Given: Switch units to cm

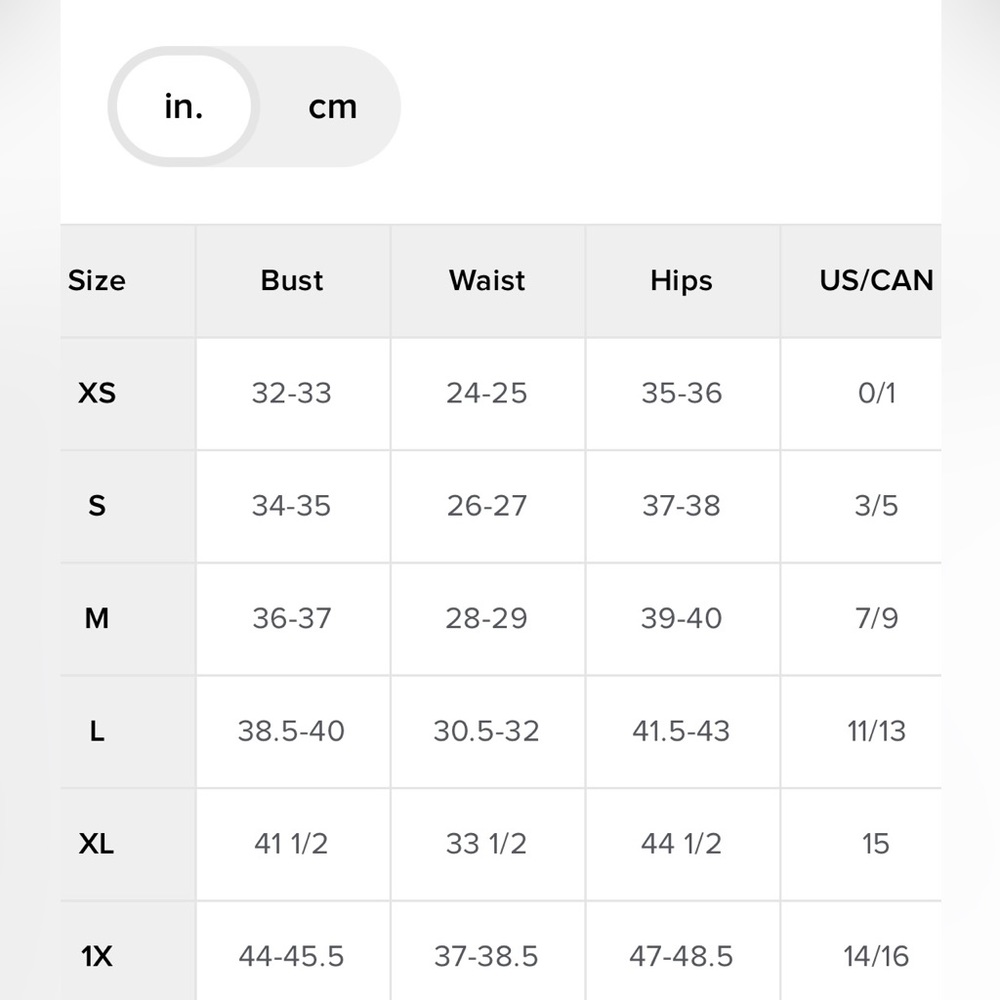Looking at the screenshot, I should 332,107.
